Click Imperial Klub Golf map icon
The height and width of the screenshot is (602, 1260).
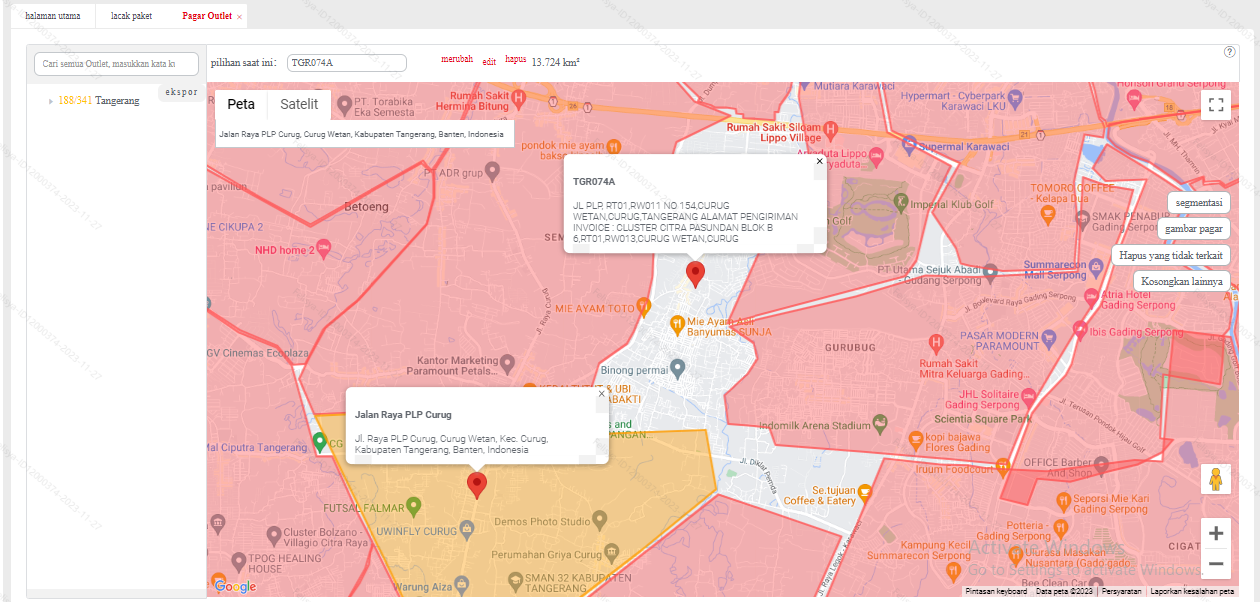tap(901, 202)
